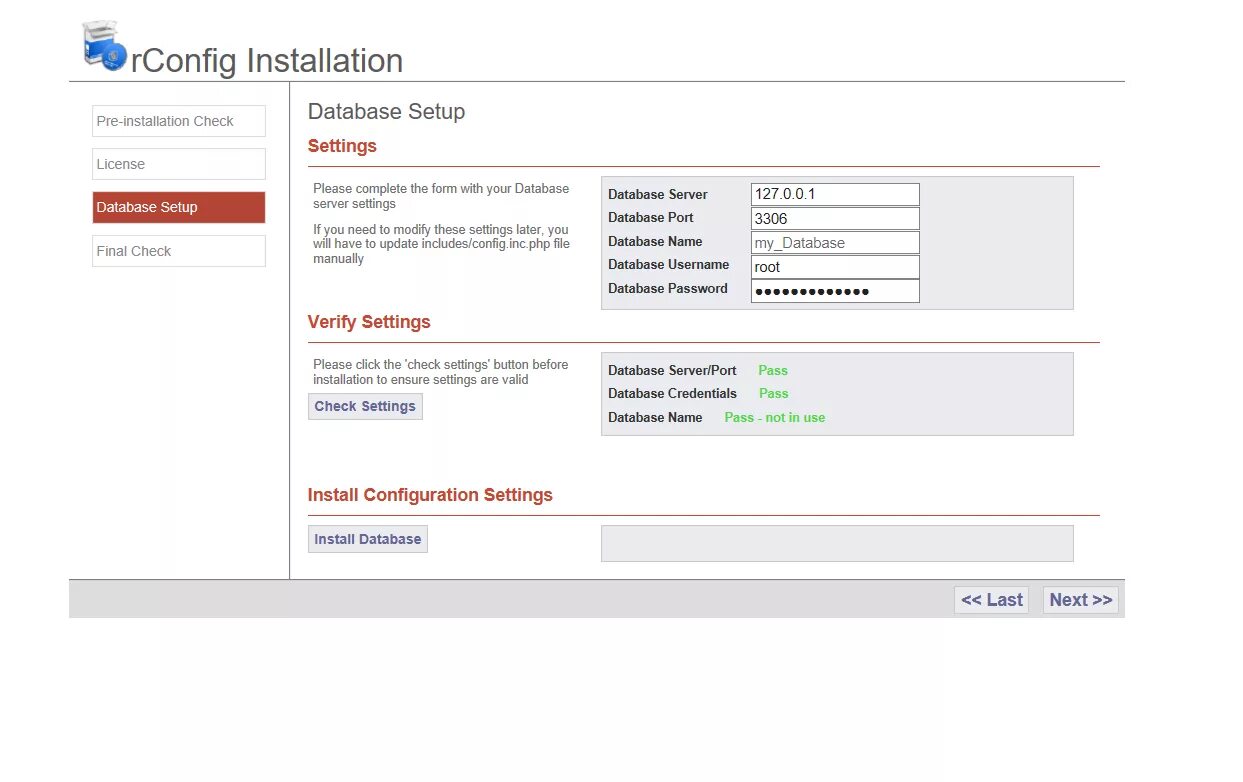Click the 'check settings' instruction text
The height and width of the screenshot is (782, 1243).
click(x=441, y=372)
